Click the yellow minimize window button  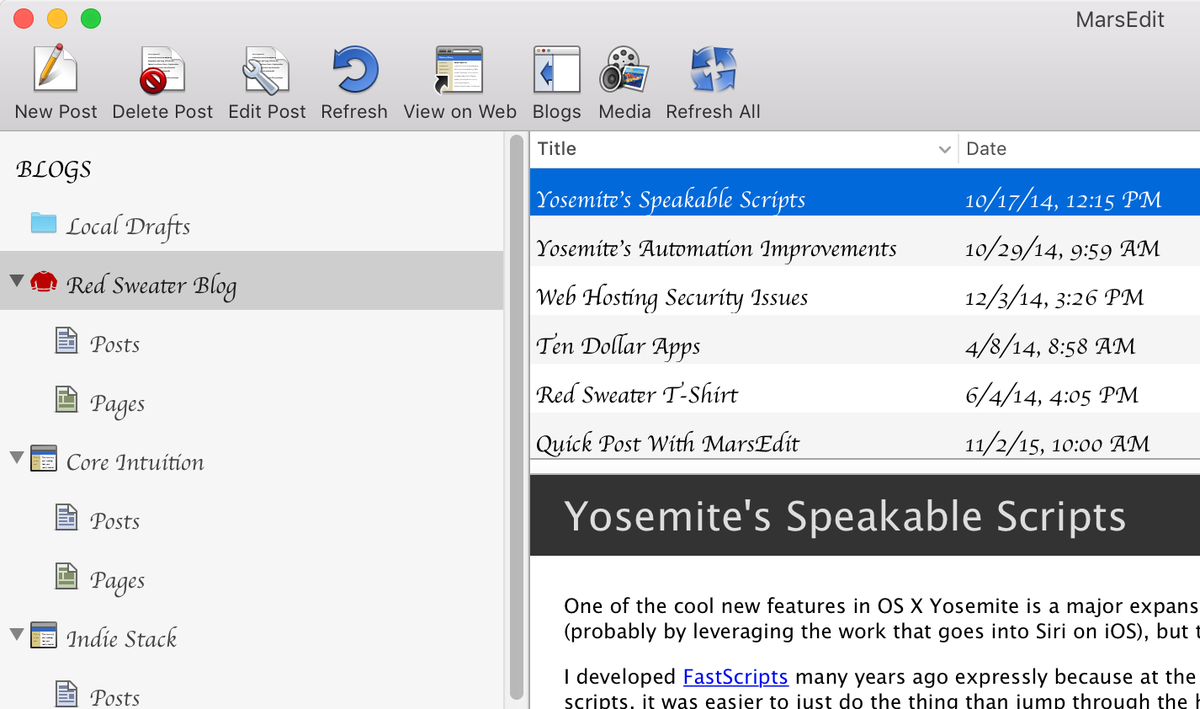57,18
